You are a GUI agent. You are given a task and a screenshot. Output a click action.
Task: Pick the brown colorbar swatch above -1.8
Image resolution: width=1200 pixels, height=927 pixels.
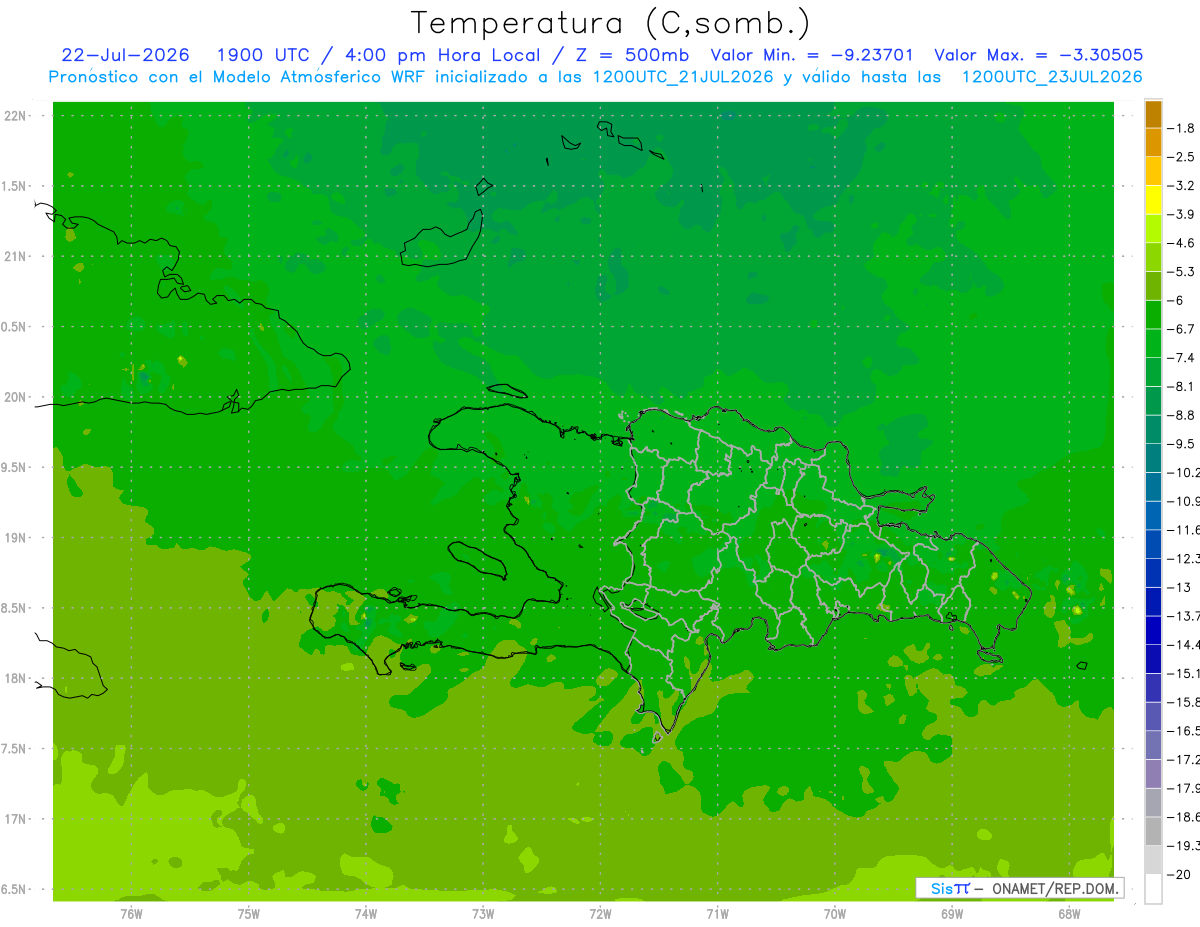pyautogui.click(x=1153, y=114)
